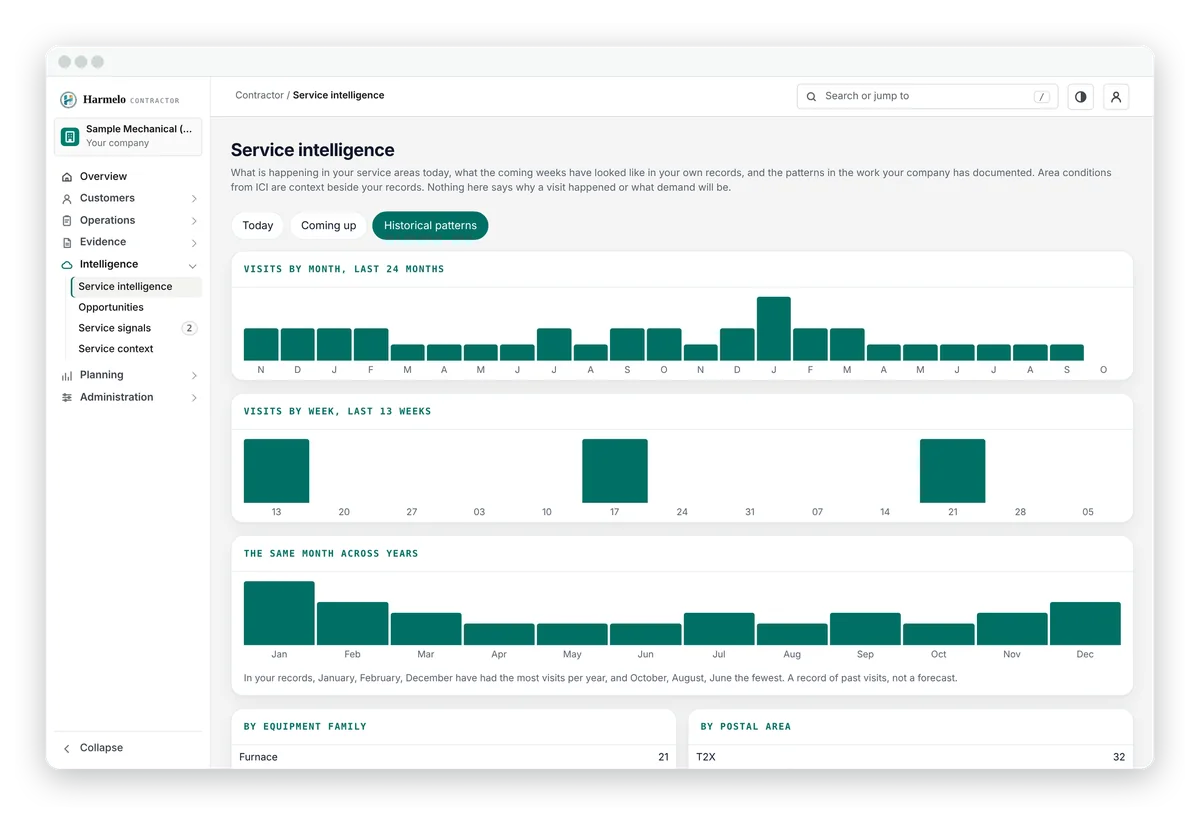The height and width of the screenshot is (815, 1200).
Task: Open the Operations menu item
Action: point(128,221)
